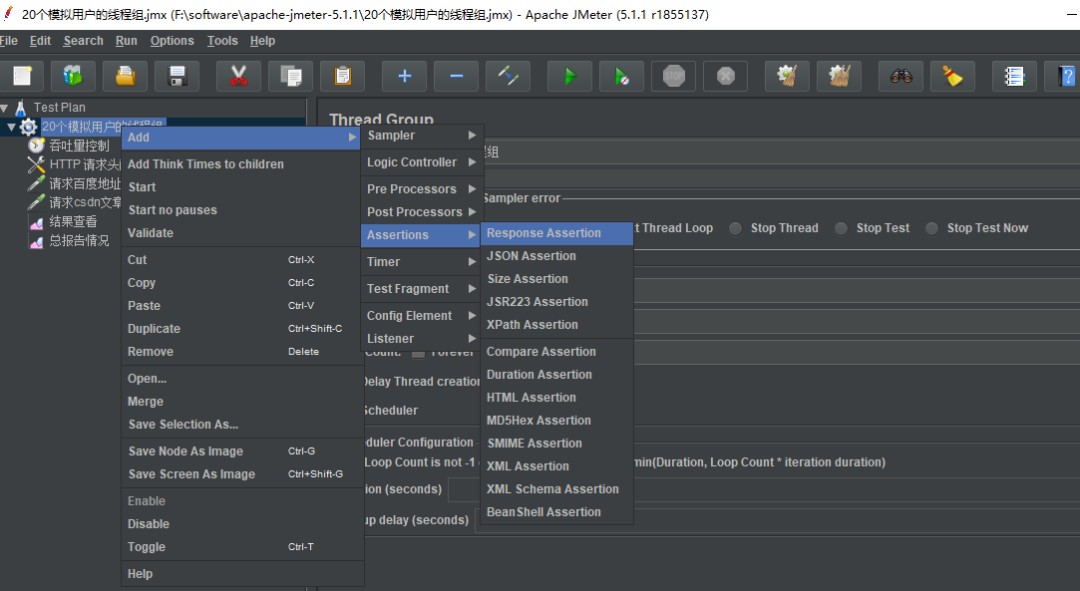Select the Stop Test Now radio button
Viewport: 1080px width, 591px height.
(932, 228)
